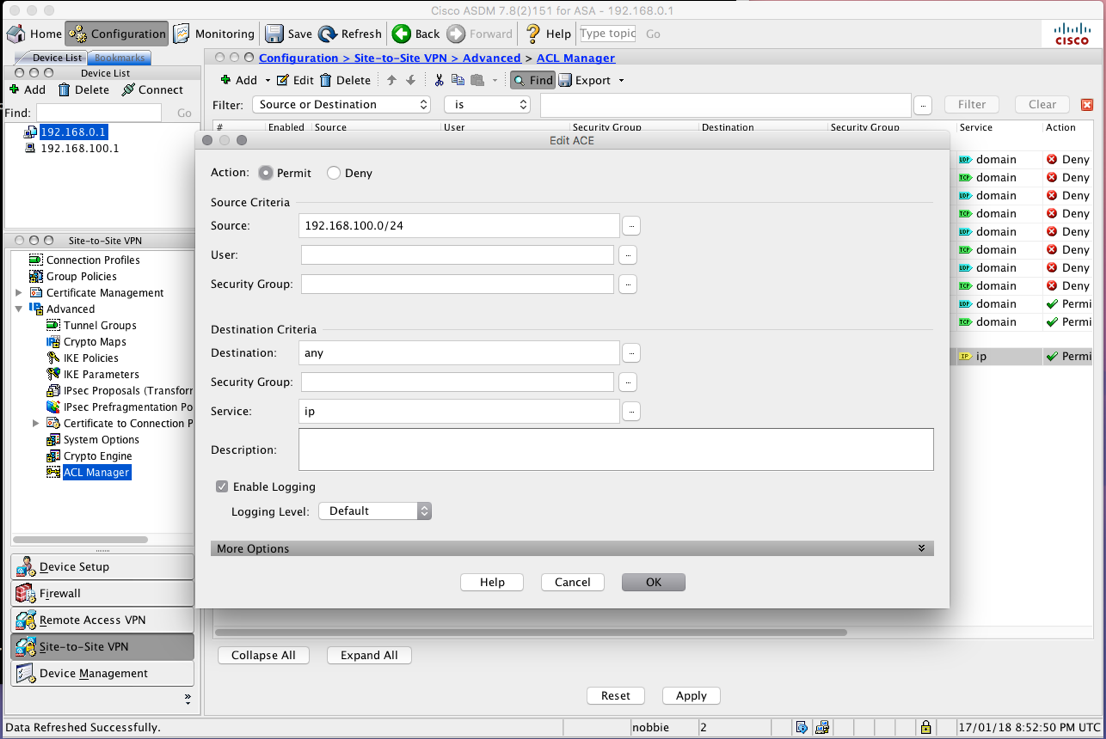Switch to the Device List tab
This screenshot has width=1106, height=739.
56,58
